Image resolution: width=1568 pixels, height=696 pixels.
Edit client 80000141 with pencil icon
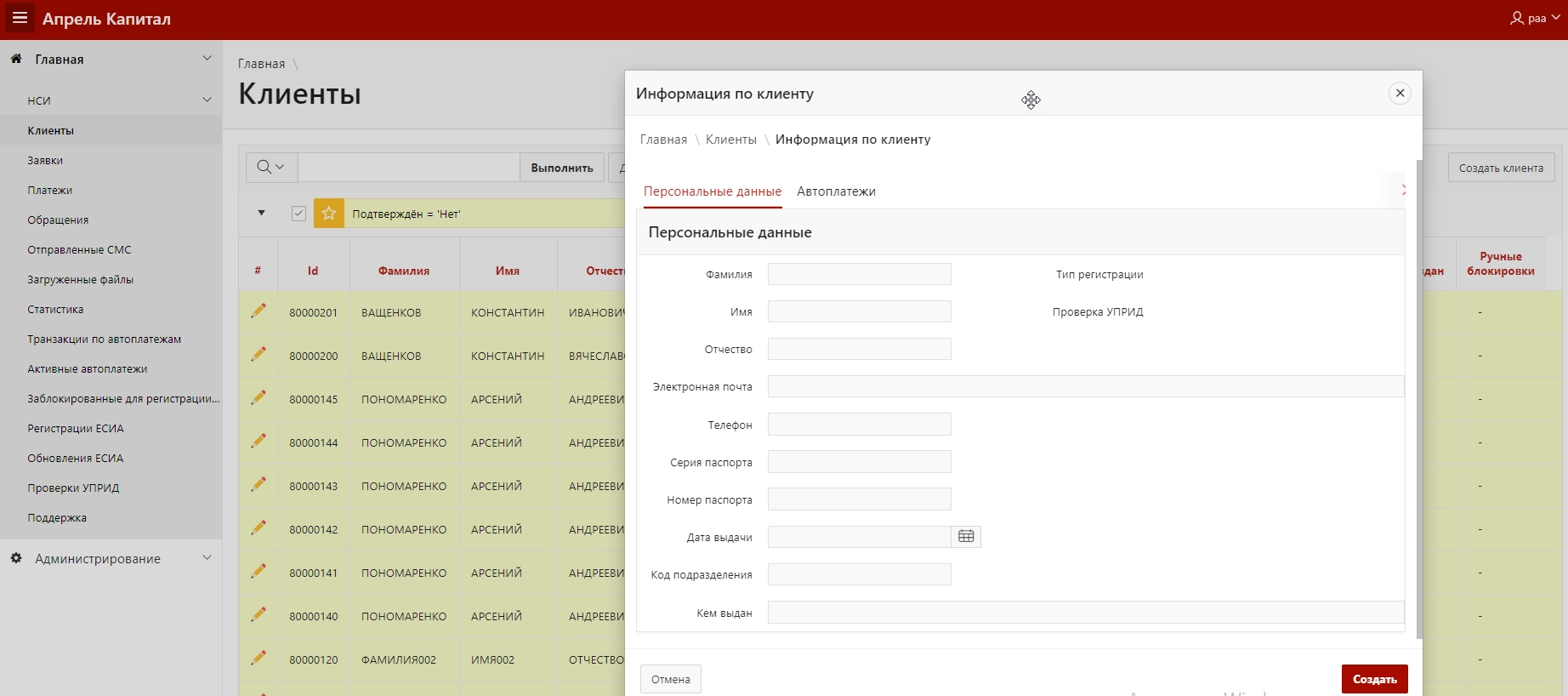(258, 572)
